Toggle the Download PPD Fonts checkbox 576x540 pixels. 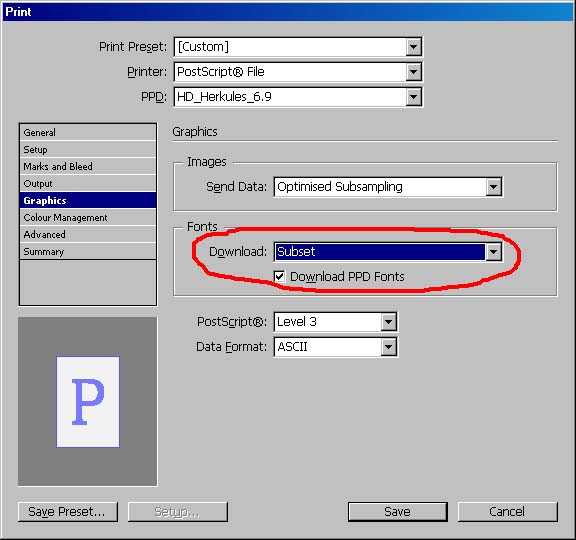pos(279,276)
